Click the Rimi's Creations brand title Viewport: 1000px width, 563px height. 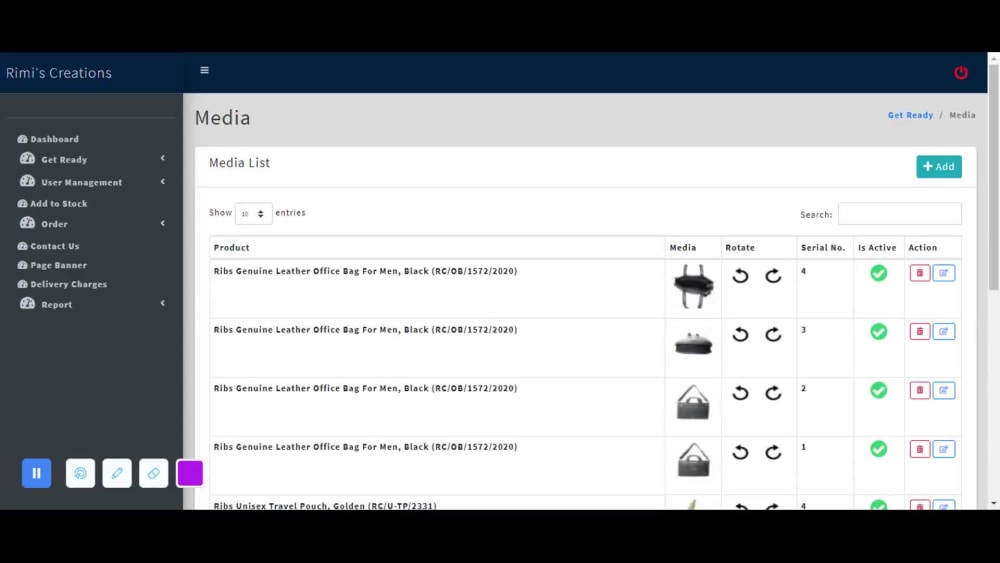tap(59, 73)
